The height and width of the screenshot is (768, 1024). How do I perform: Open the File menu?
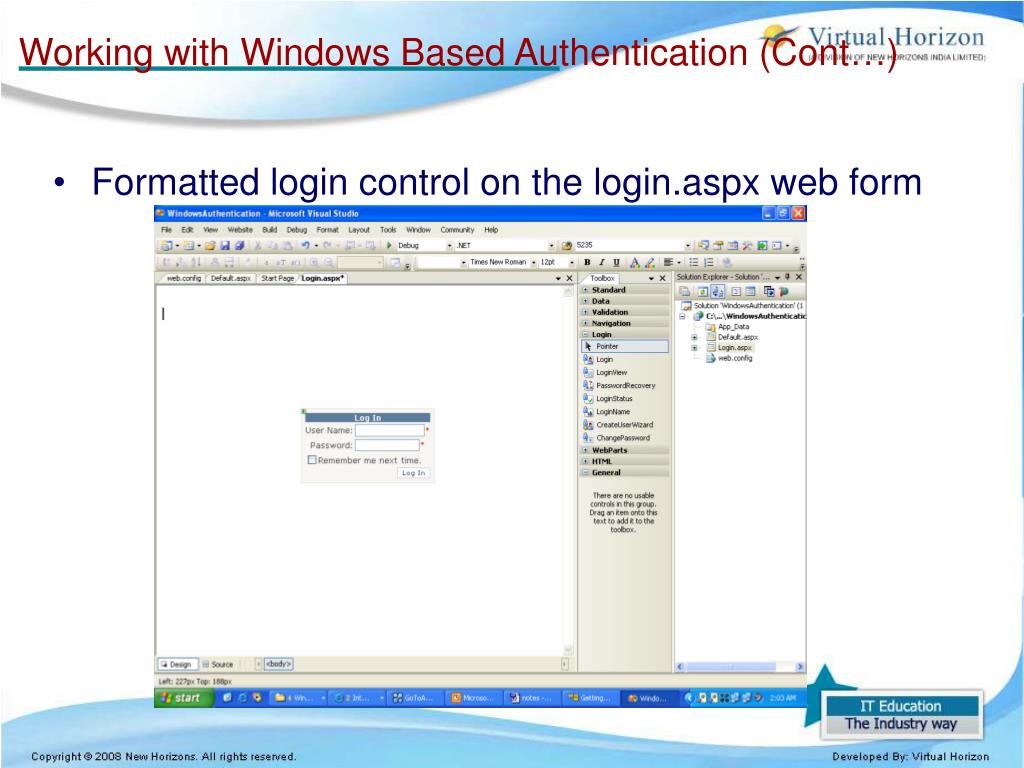(166, 230)
